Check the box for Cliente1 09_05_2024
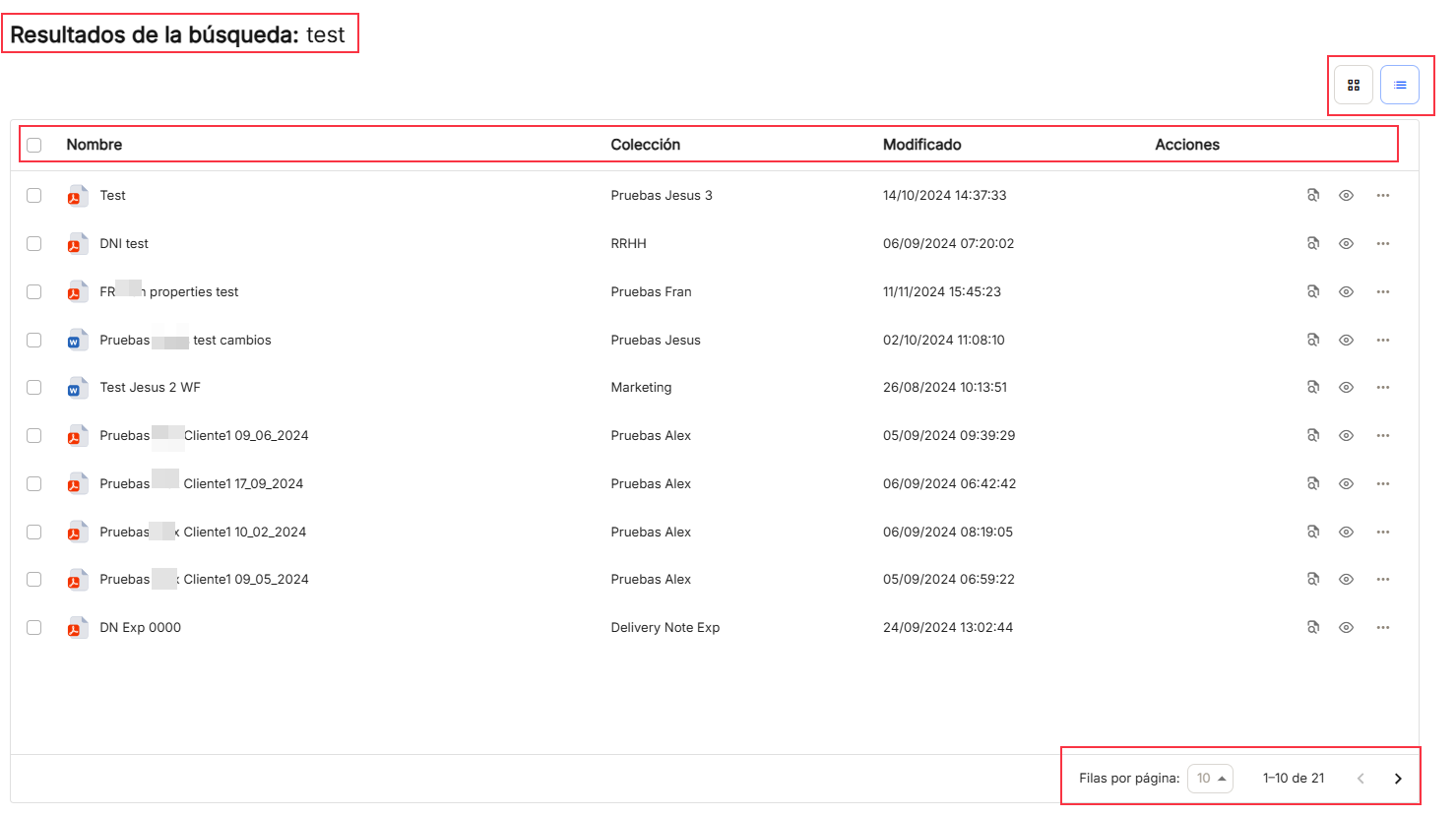This screenshot has width=1456, height=817. (x=34, y=579)
